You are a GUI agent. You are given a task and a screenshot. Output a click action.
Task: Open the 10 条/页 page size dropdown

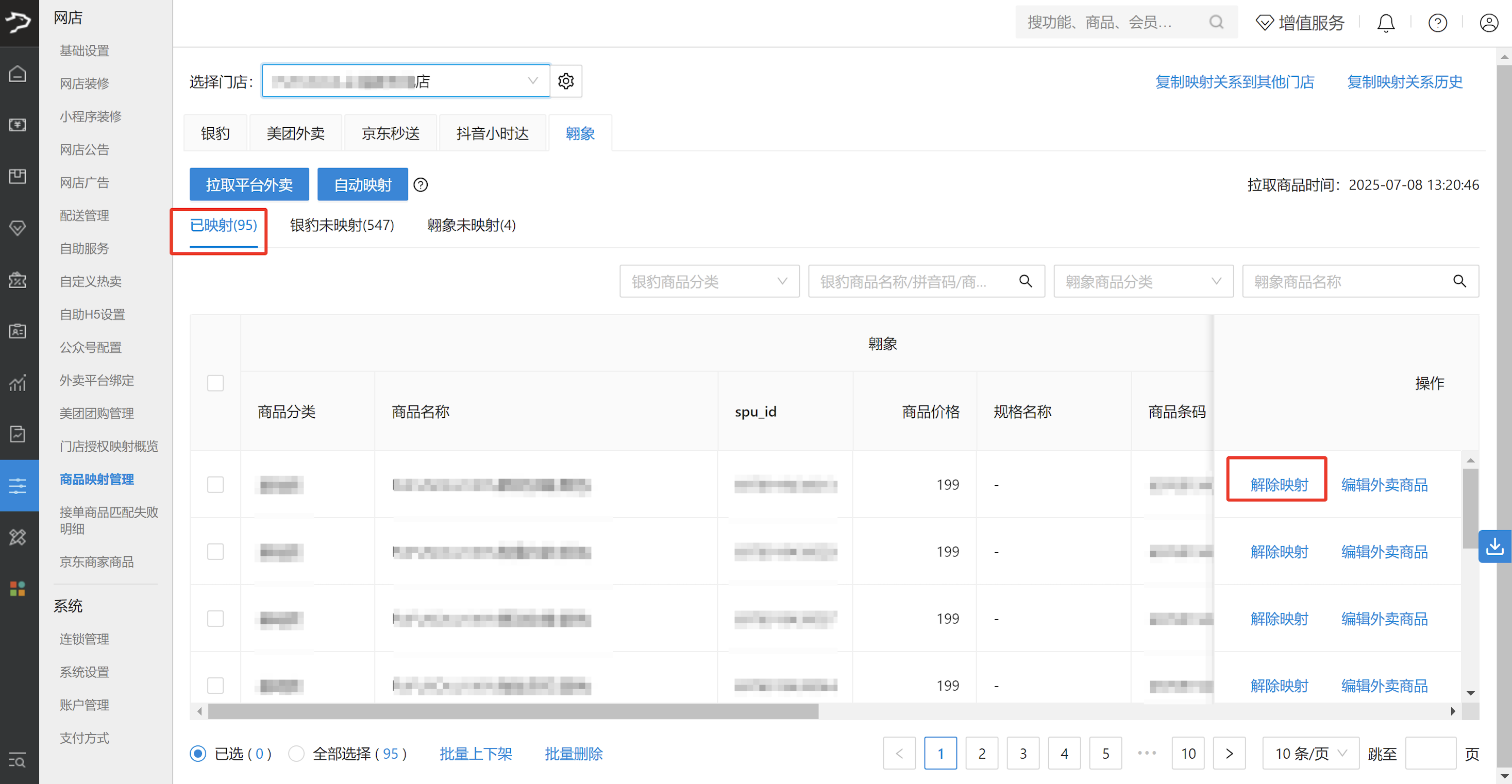(x=1310, y=754)
